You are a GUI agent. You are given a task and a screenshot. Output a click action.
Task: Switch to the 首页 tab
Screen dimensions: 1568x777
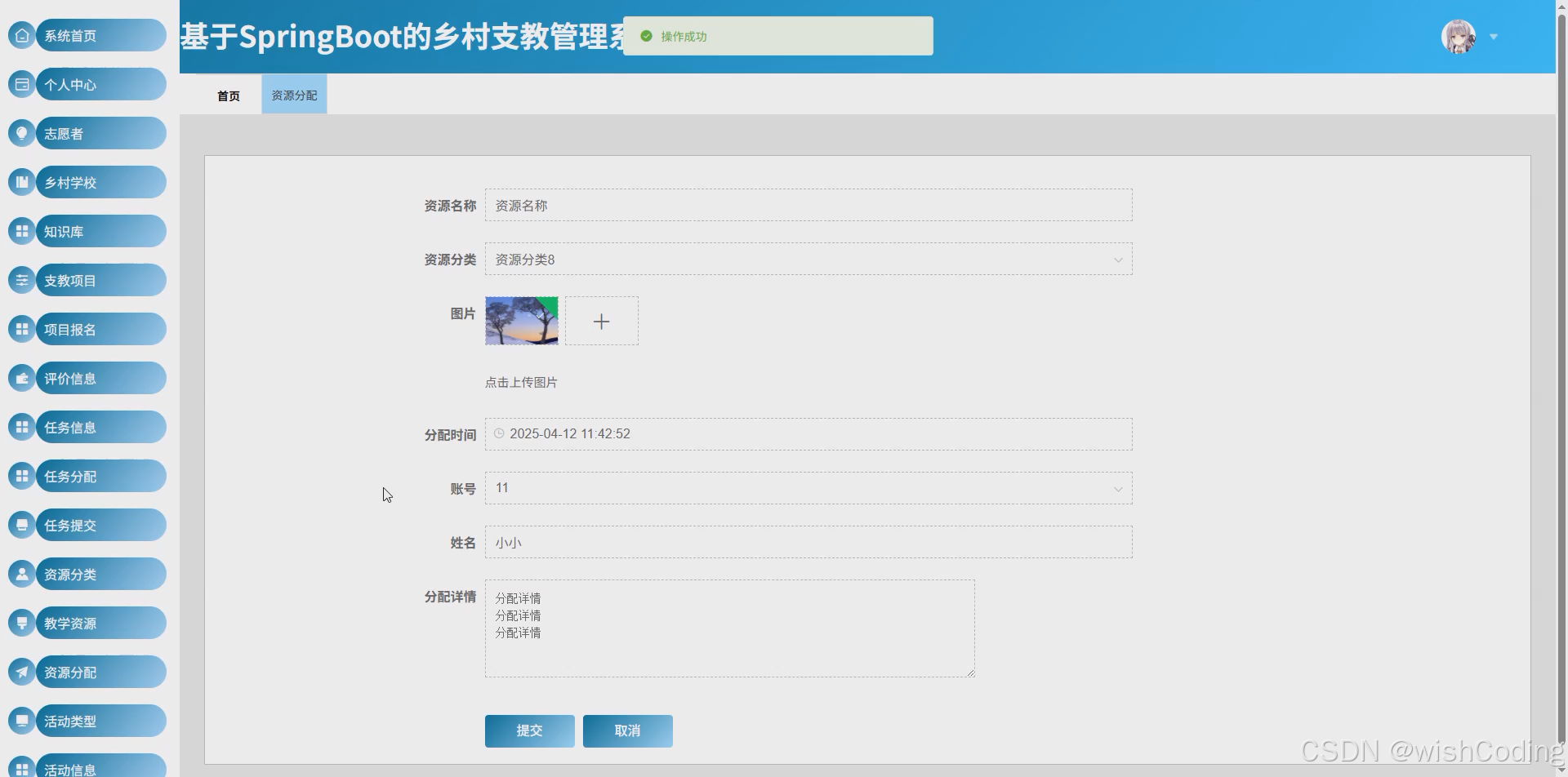(x=229, y=95)
